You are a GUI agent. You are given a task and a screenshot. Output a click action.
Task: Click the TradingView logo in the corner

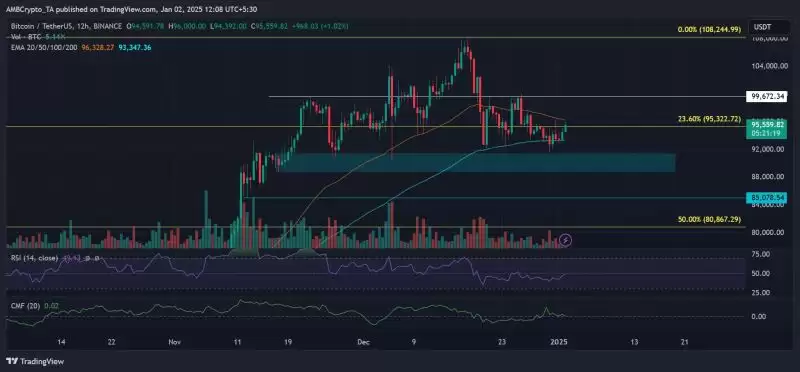pyautogui.click(x=35, y=362)
